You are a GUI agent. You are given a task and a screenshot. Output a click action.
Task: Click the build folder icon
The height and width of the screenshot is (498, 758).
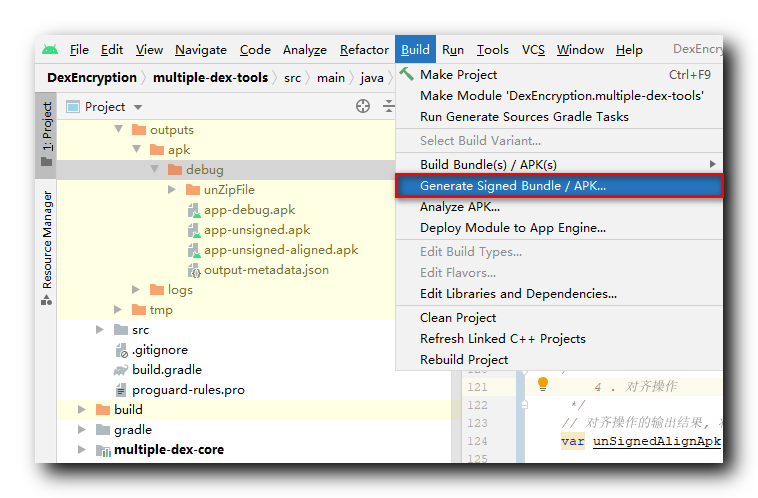pyautogui.click(x=103, y=410)
